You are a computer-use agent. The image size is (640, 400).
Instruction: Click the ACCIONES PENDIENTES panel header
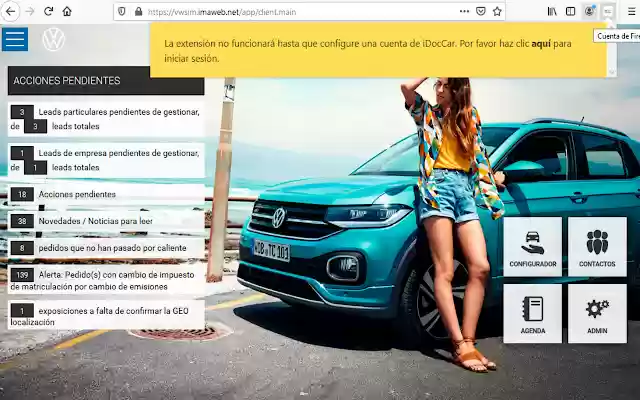click(106, 80)
